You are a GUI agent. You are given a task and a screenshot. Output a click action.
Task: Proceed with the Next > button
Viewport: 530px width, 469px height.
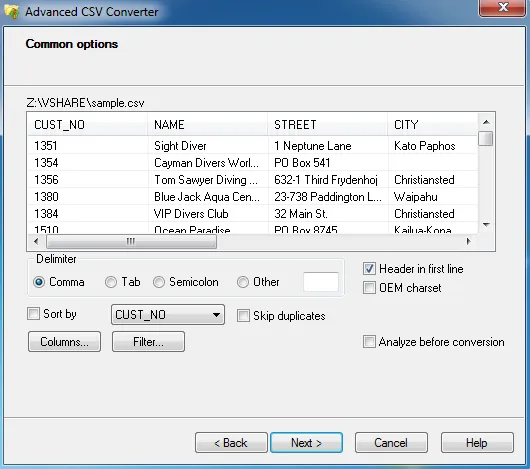point(306,443)
